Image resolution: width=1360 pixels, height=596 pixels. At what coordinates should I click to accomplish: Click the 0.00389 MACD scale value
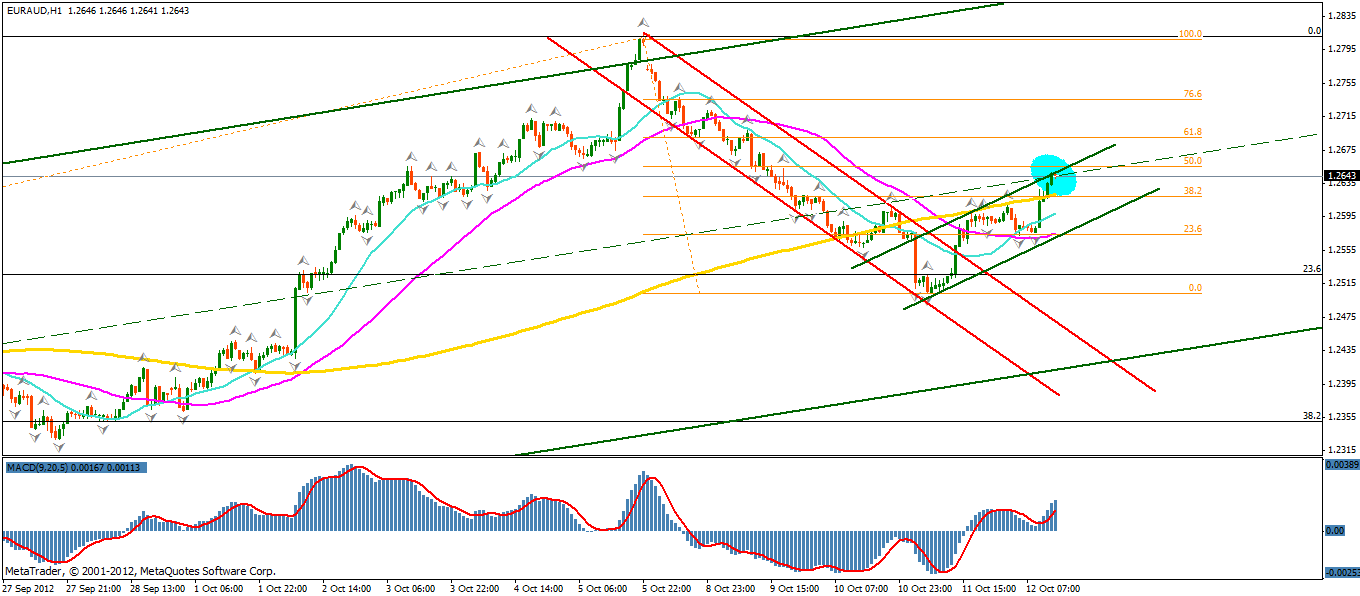1341,465
